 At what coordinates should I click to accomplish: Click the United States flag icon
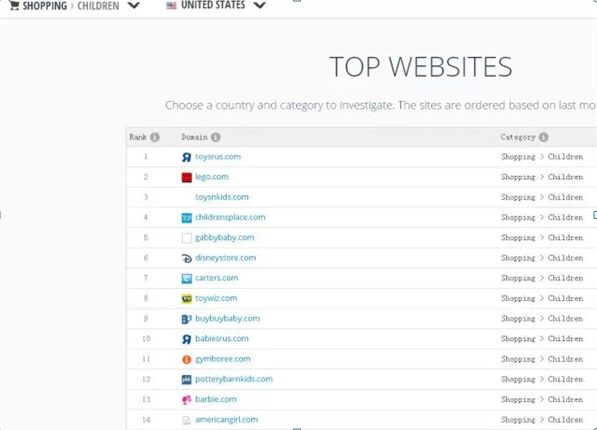tap(171, 5)
